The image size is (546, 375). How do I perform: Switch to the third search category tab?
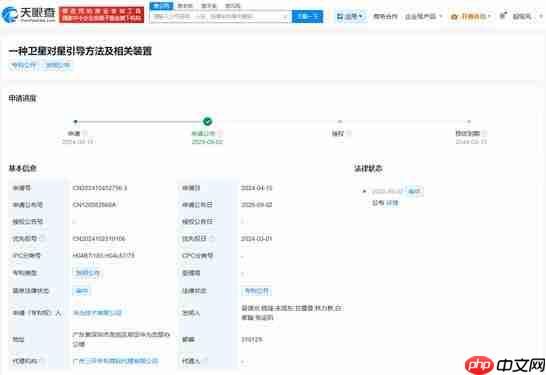point(209,6)
